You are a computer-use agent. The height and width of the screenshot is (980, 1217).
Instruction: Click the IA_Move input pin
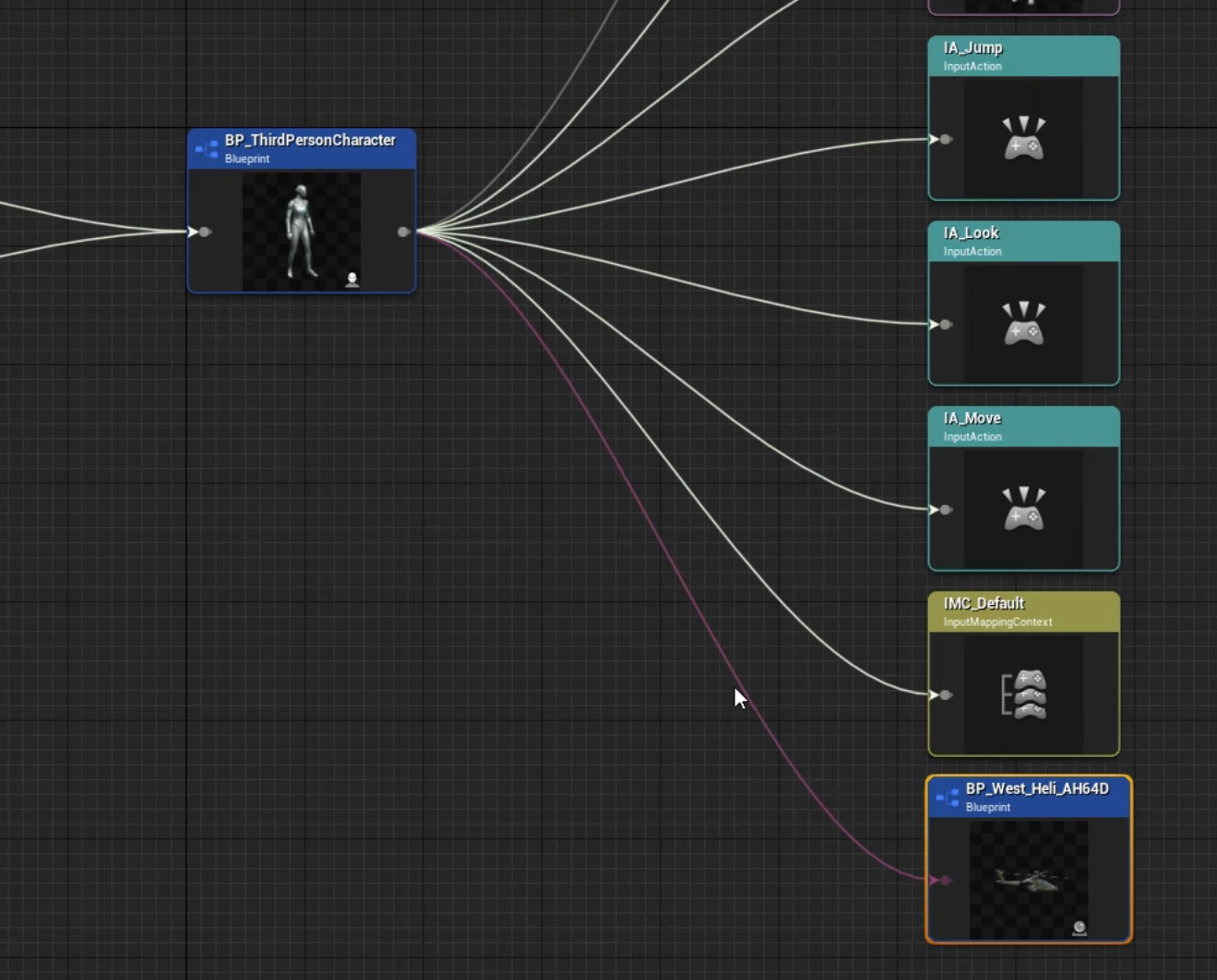pyautogui.click(x=946, y=509)
